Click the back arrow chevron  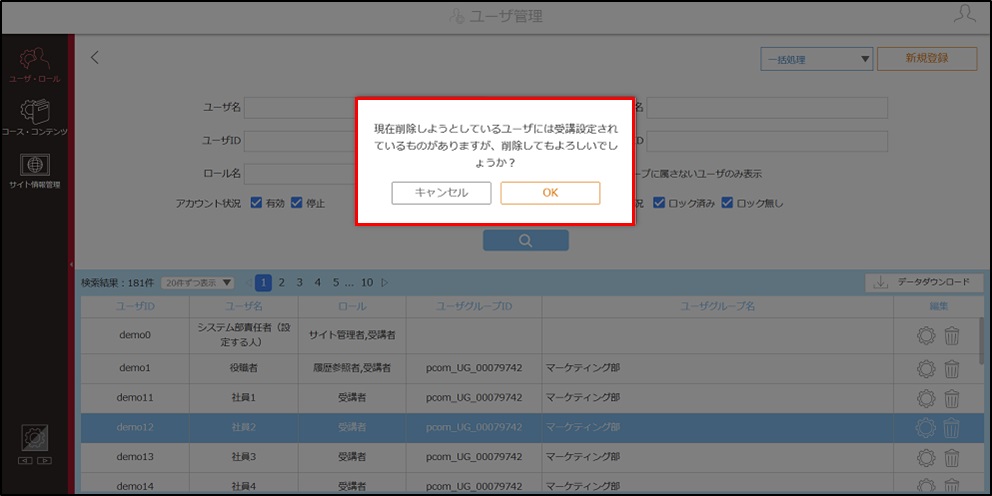coord(95,58)
